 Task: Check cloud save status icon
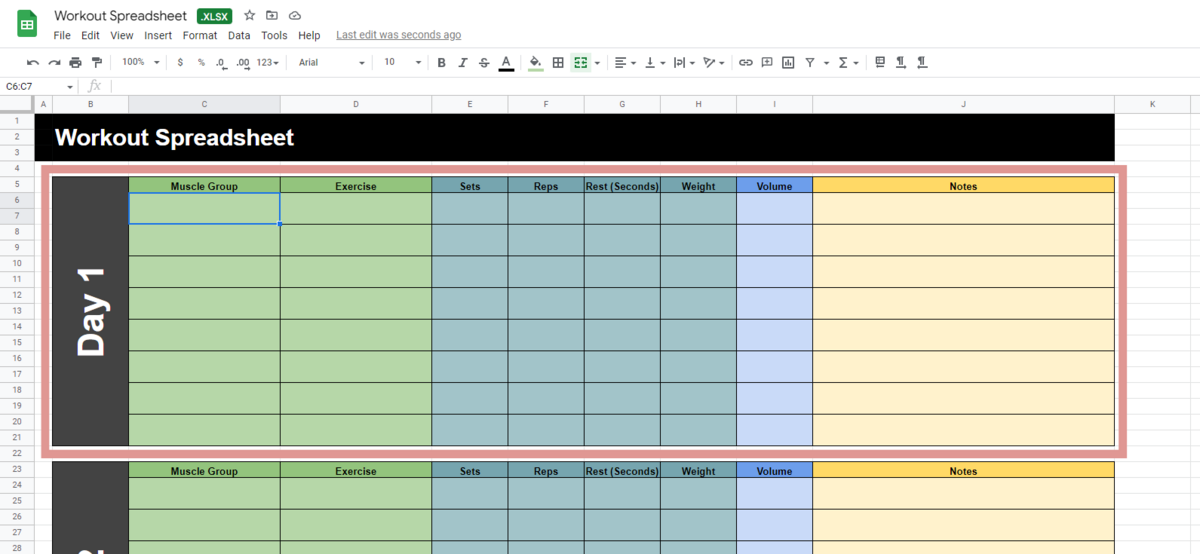(x=295, y=15)
